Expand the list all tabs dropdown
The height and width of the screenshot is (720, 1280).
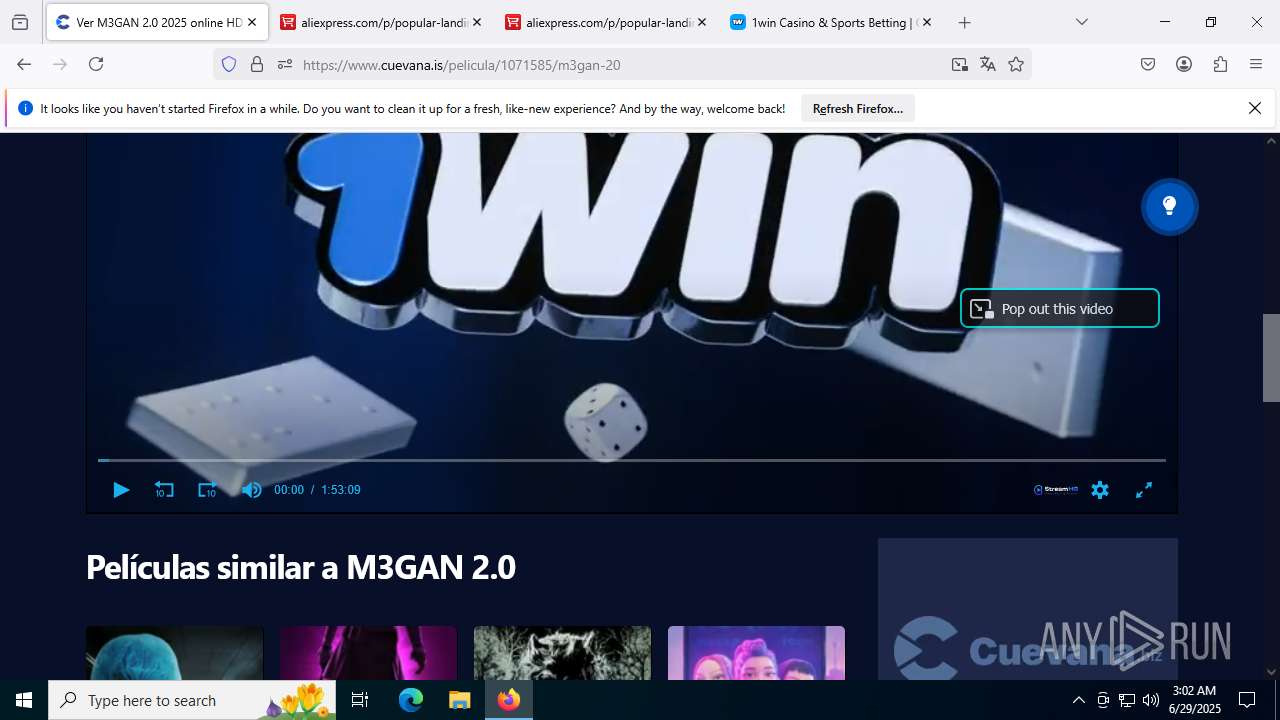1081,22
